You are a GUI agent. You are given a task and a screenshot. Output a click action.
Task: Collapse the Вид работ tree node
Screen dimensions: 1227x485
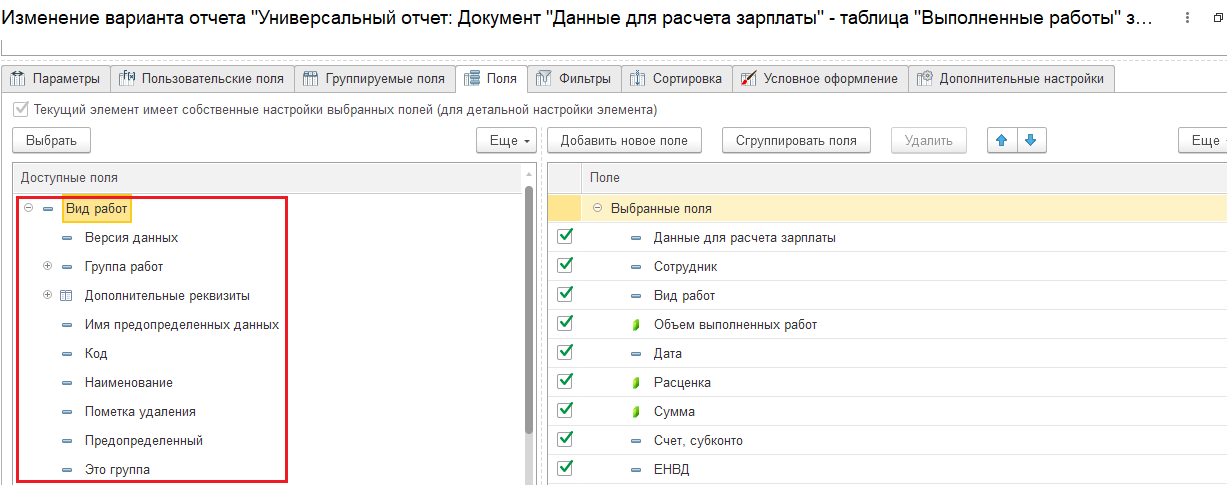pyautogui.click(x=29, y=209)
